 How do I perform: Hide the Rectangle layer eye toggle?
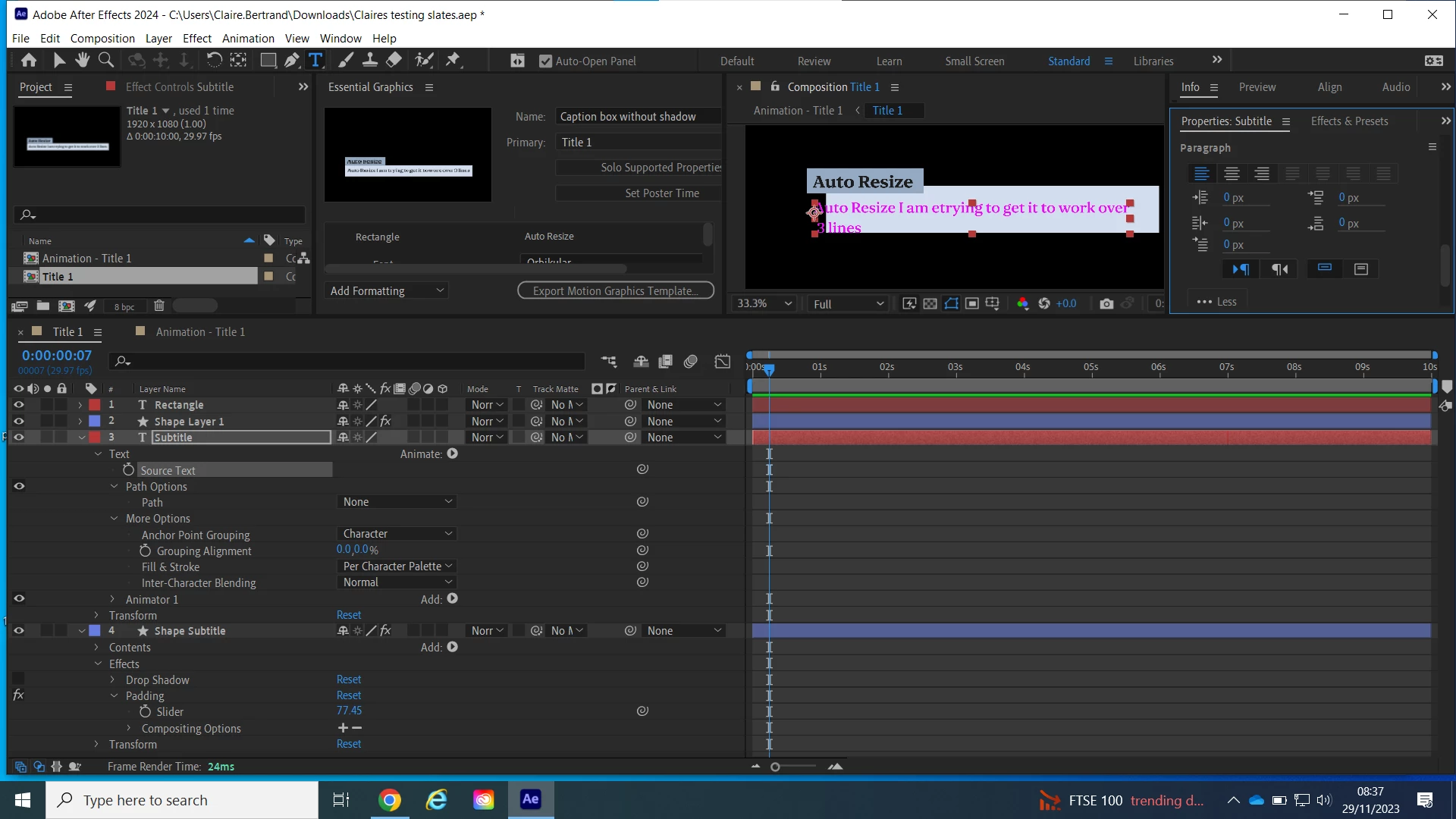[19, 405]
